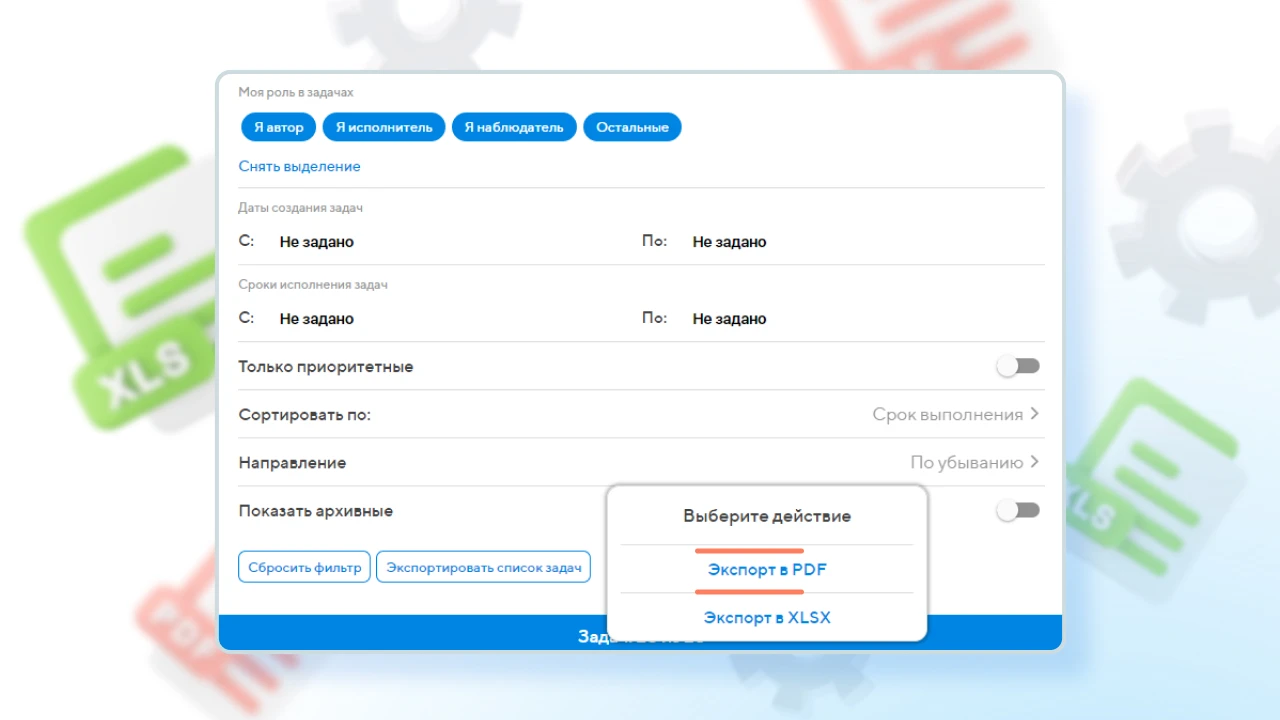Click the "Сортировать по:" label
The image size is (1280, 720).
click(304, 414)
